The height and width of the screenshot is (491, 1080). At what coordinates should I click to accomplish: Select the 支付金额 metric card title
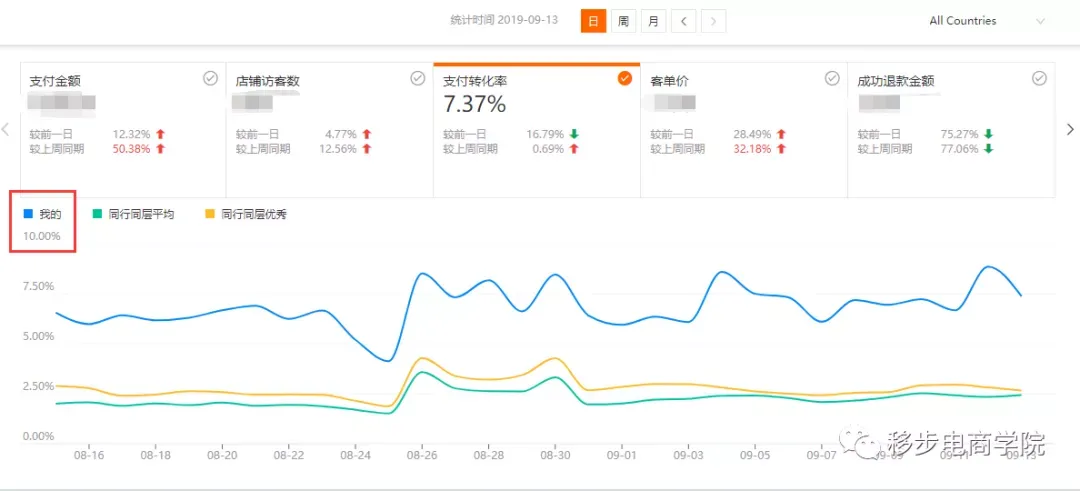[x=55, y=81]
